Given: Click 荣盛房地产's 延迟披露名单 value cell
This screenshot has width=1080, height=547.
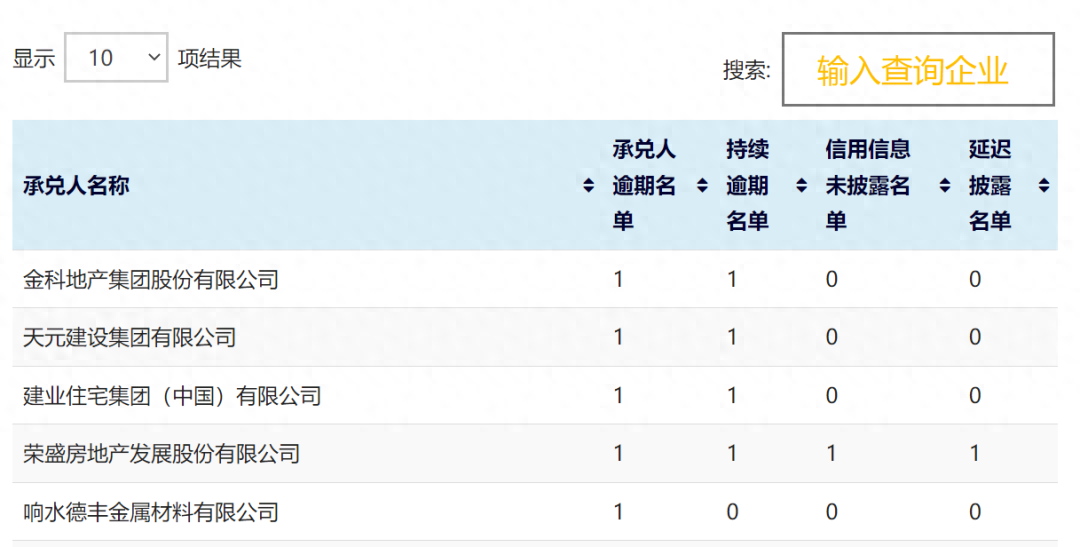Looking at the screenshot, I should [x=975, y=454].
